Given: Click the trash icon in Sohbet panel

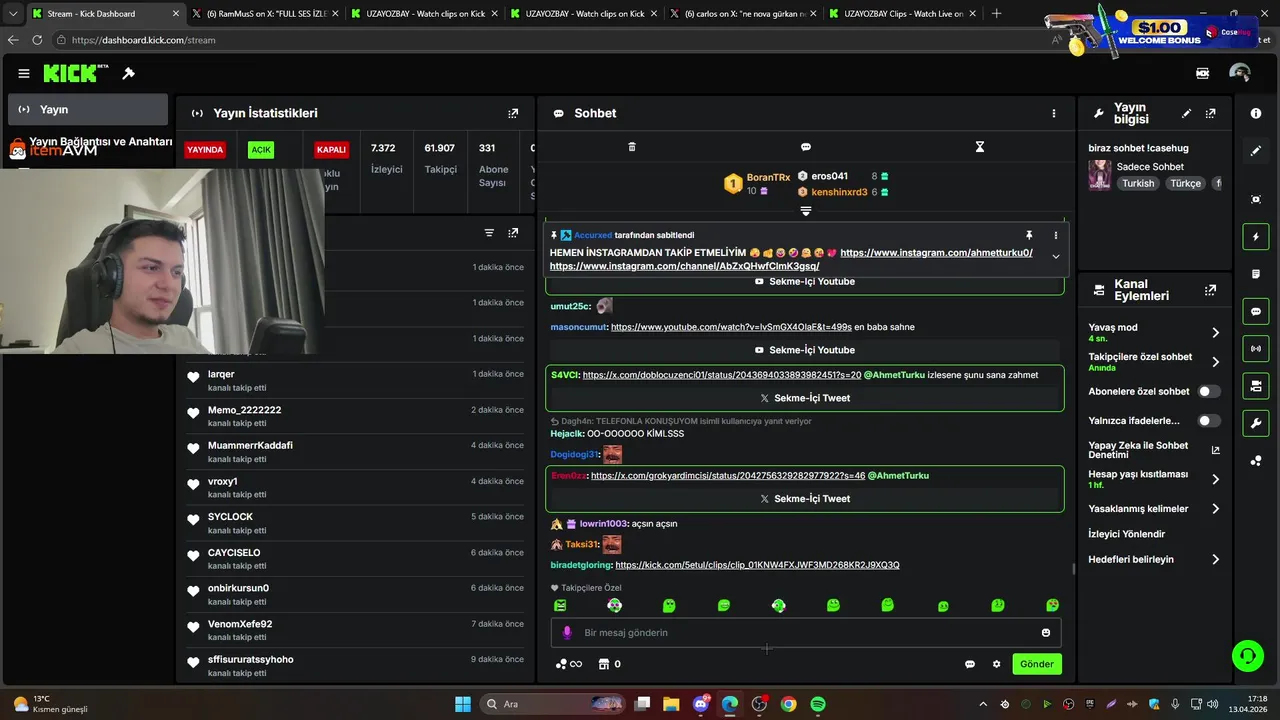Looking at the screenshot, I should click(631, 147).
